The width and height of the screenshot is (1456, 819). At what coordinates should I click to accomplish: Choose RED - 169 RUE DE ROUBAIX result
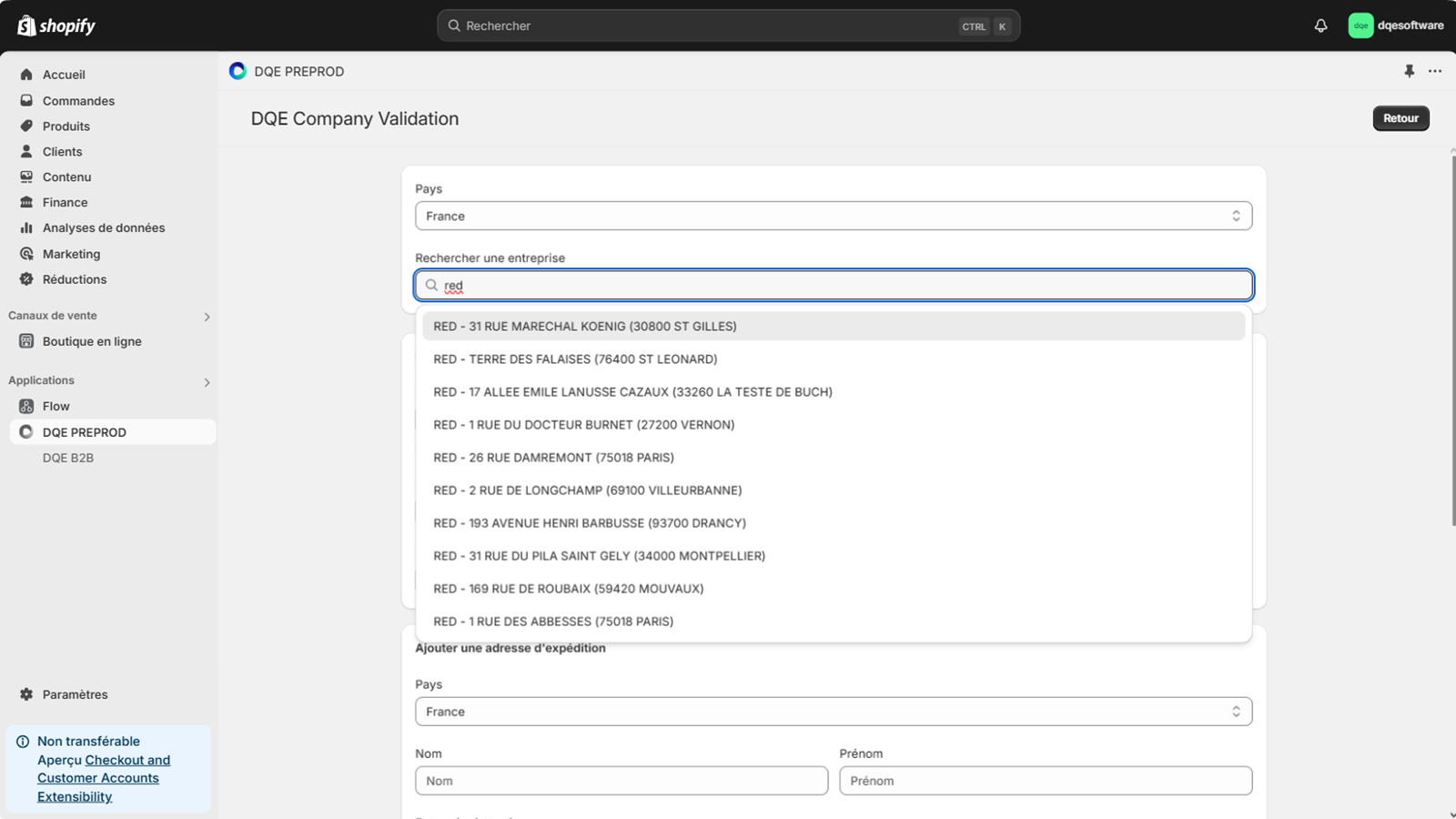click(x=834, y=588)
